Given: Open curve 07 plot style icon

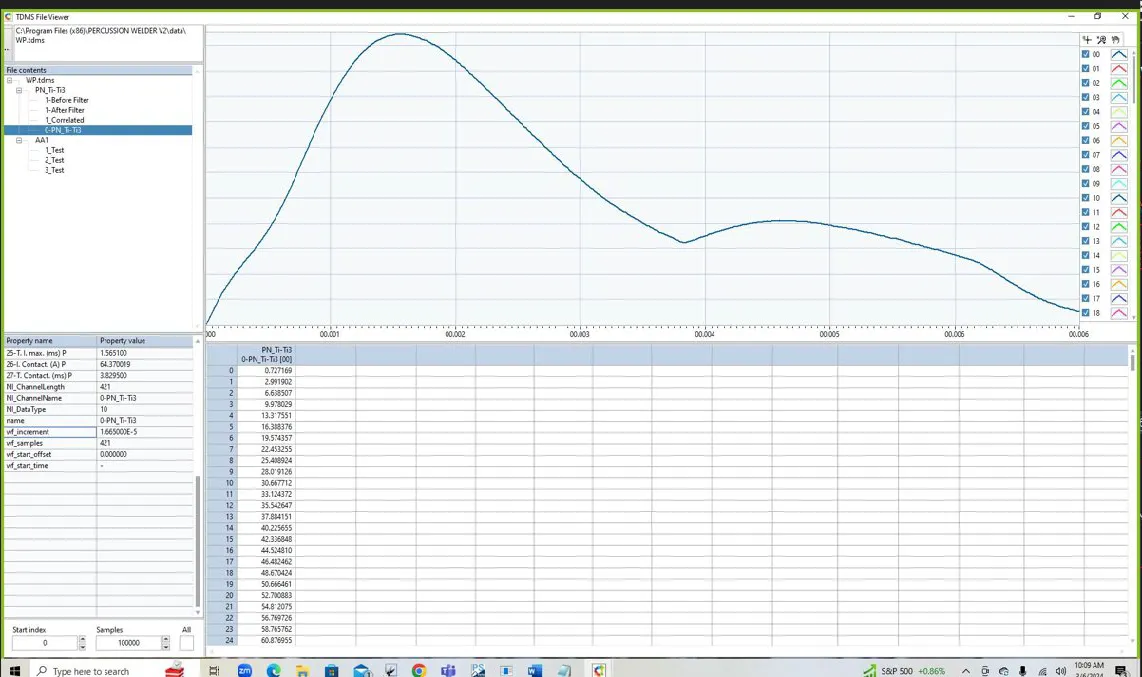Looking at the screenshot, I should click(x=1119, y=155).
